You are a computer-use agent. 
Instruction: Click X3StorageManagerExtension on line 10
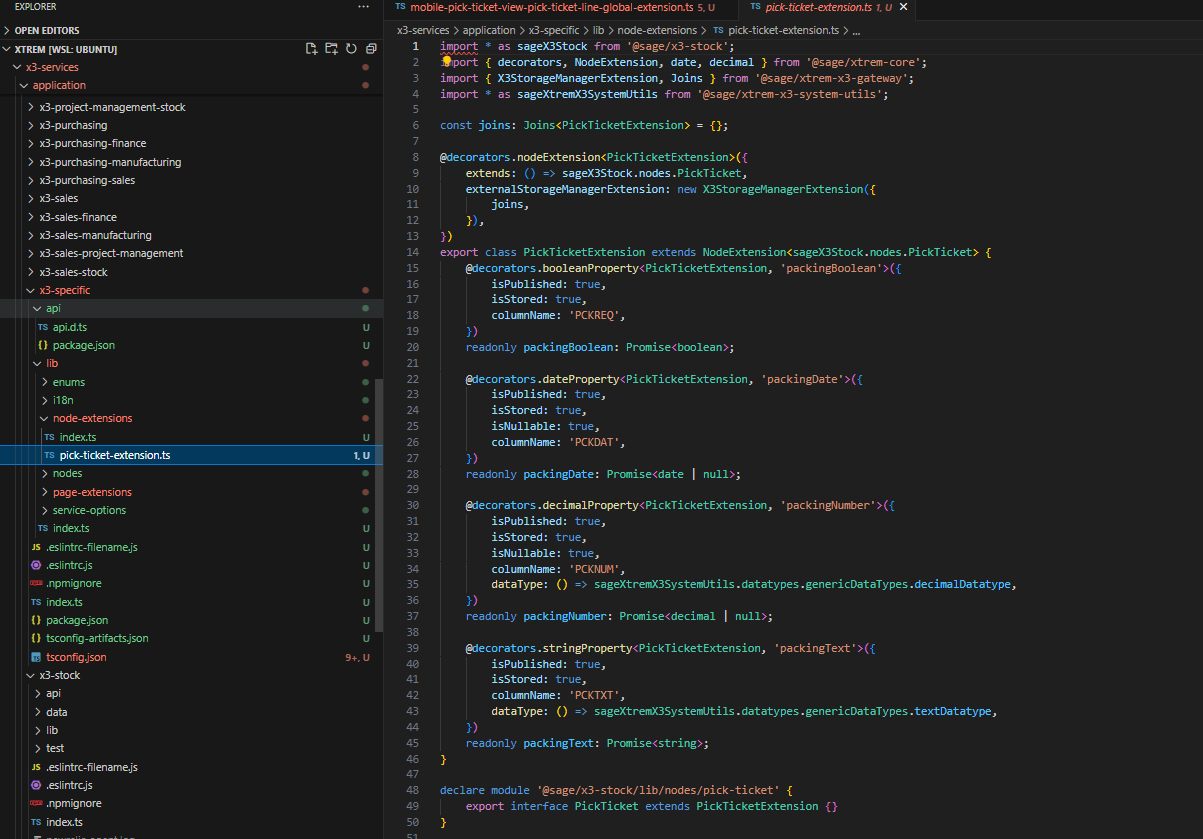tap(781, 189)
